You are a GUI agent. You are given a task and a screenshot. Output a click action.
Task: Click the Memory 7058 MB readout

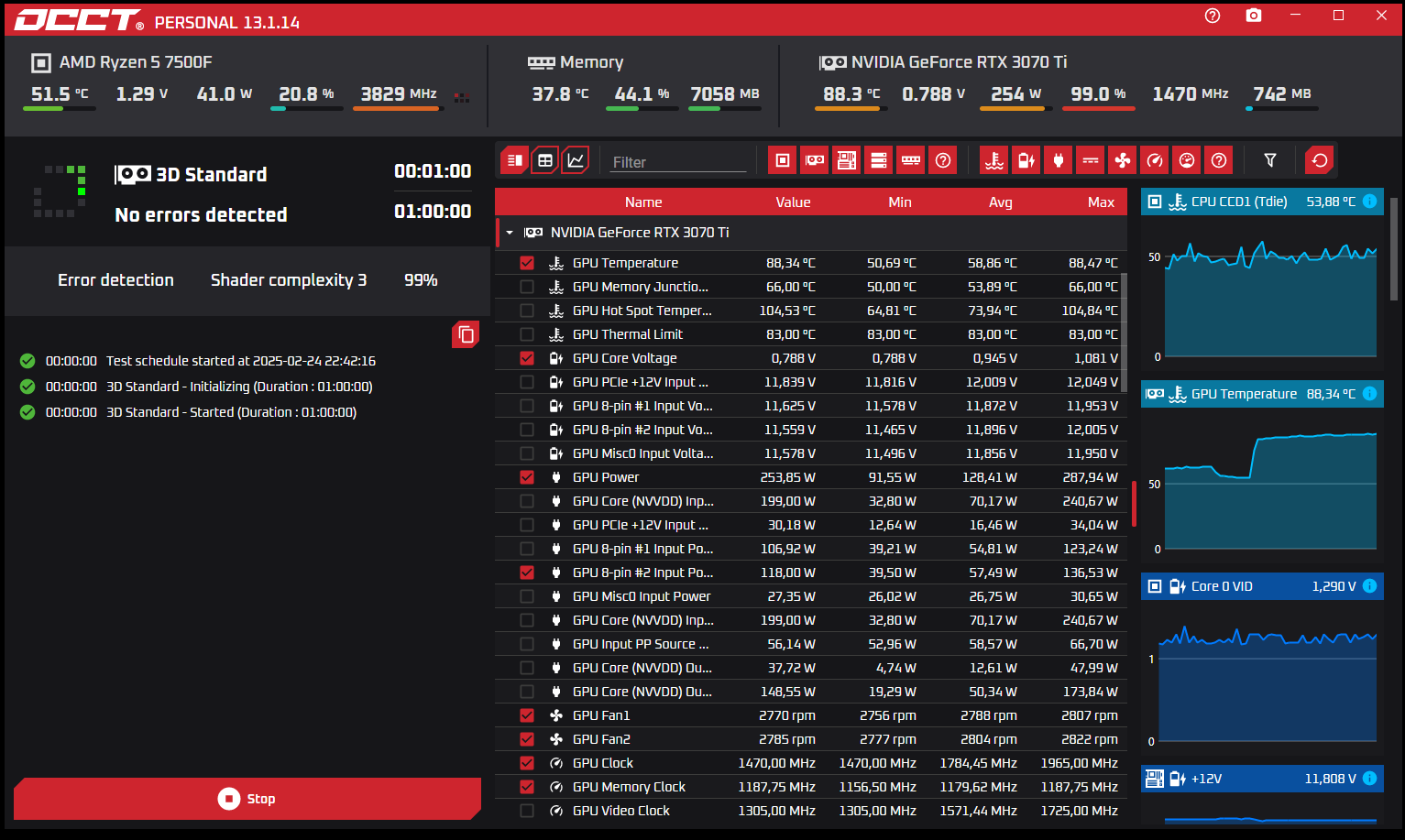click(x=725, y=93)
